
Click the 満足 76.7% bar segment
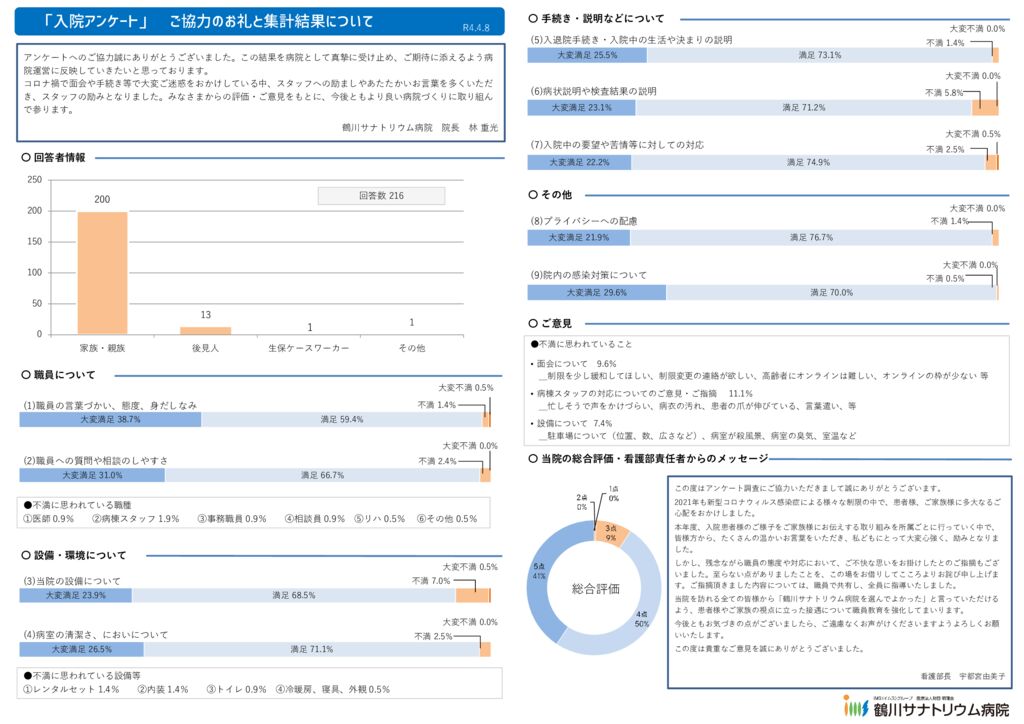811,238
